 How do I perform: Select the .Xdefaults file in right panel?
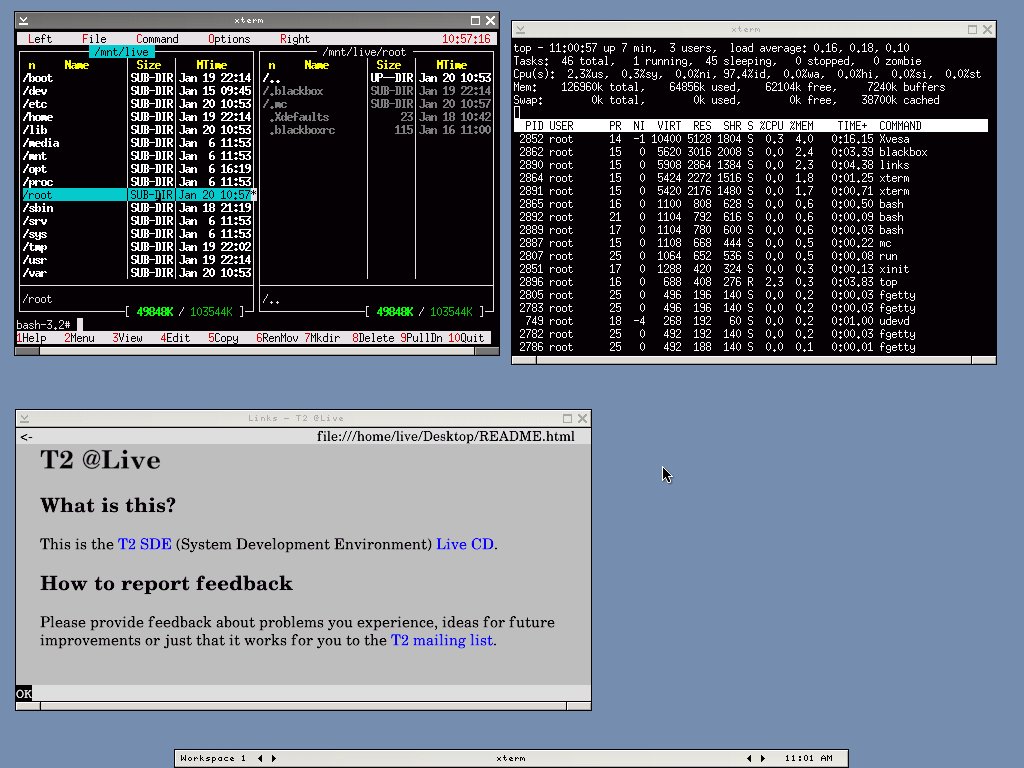click(x=299, y=117)
